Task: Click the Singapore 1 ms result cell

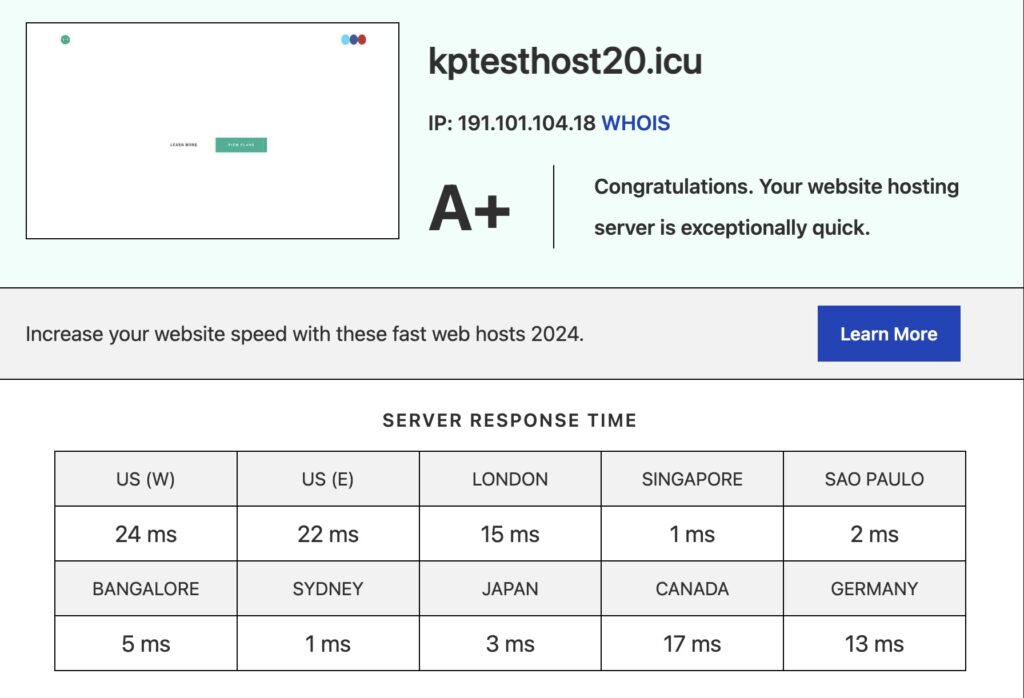Action: coord(694,533)
